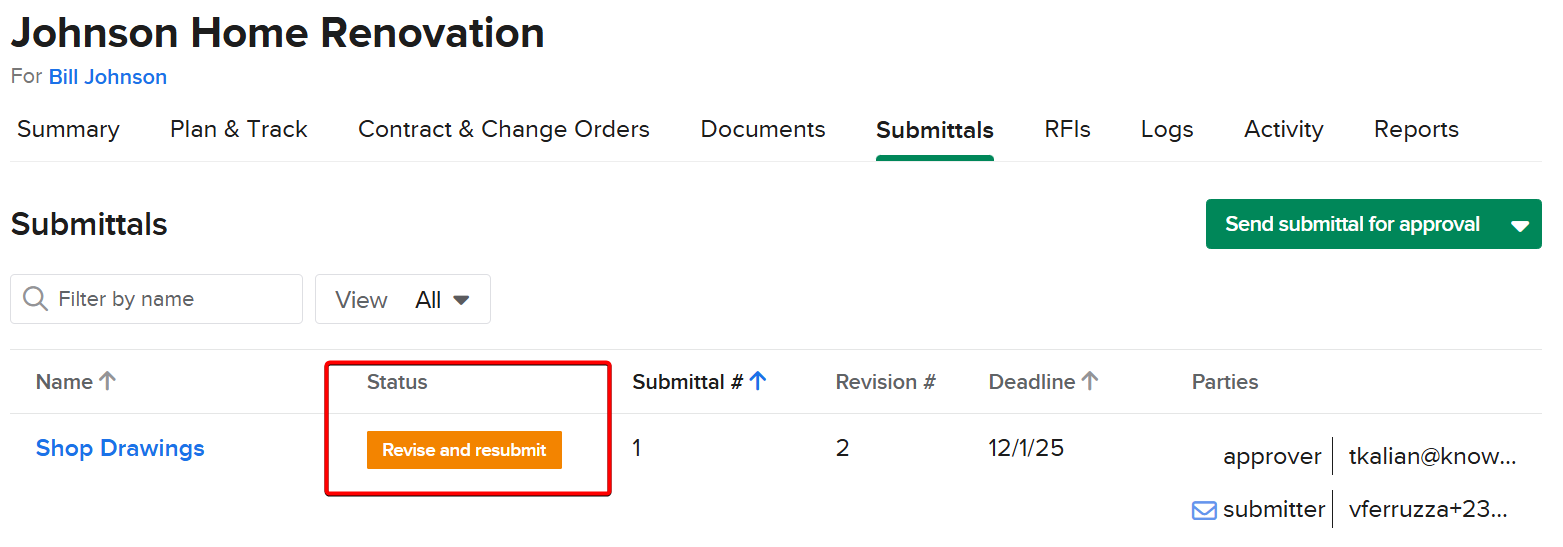The width and height of the screenshot is (1563, 547).
Task: Switch to Plan & Track tab
Action: tap(239, 130)
